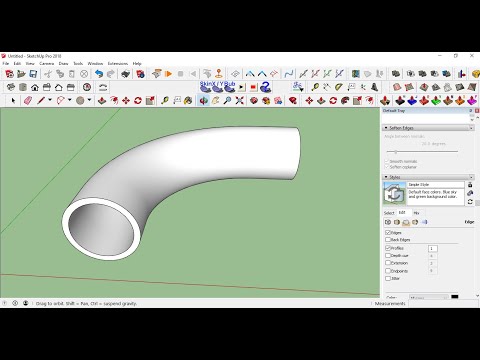480x360 pixels.
Task: Open the Circle tool dropdown arrow
Action: 89,100
